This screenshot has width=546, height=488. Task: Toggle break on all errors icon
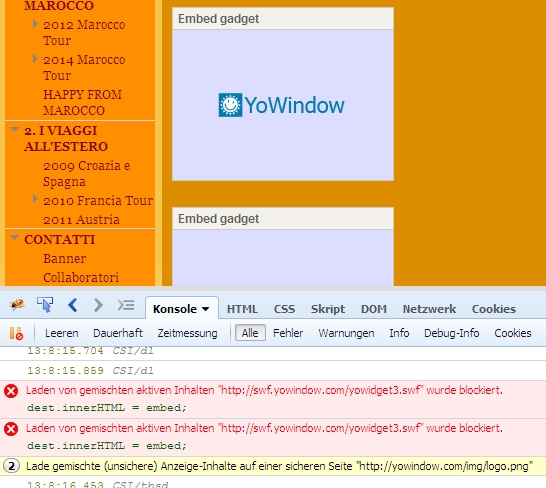[x=16, y=333]
